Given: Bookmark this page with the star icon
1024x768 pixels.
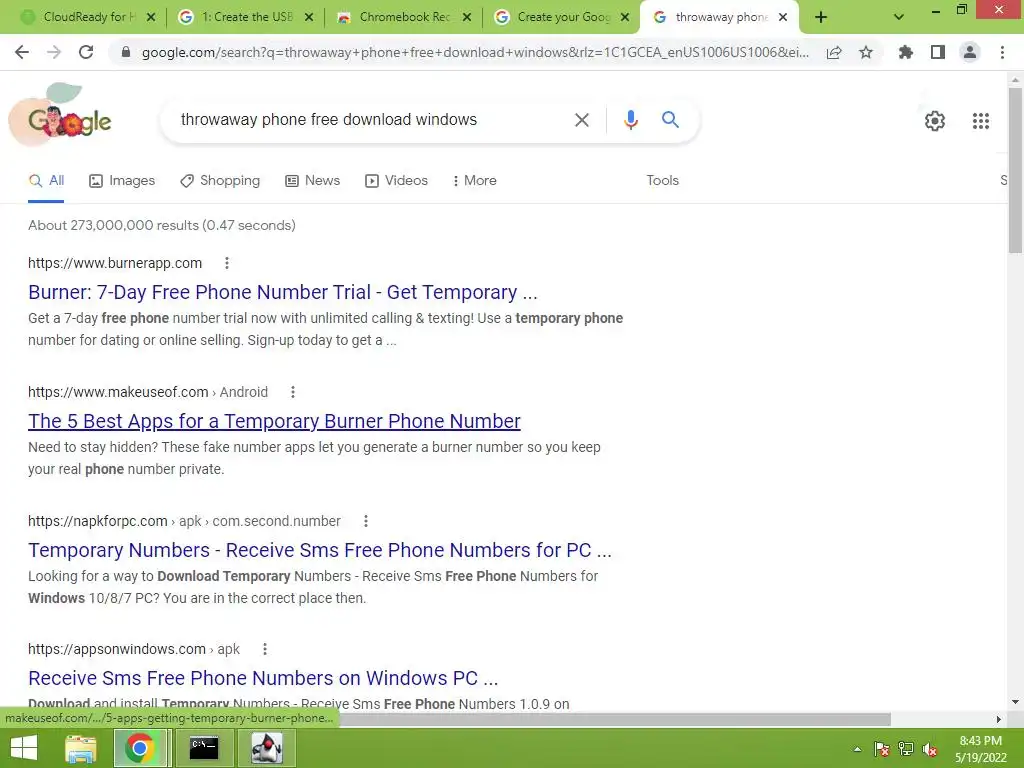Looking at the screenshot, I should click(x=866, y=52).
